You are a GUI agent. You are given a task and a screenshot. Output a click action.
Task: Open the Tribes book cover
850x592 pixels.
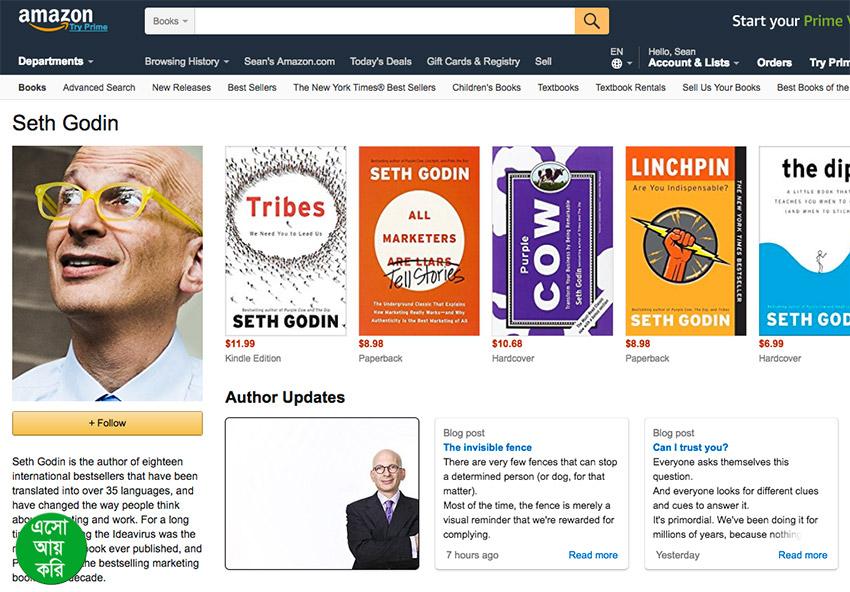286,241
